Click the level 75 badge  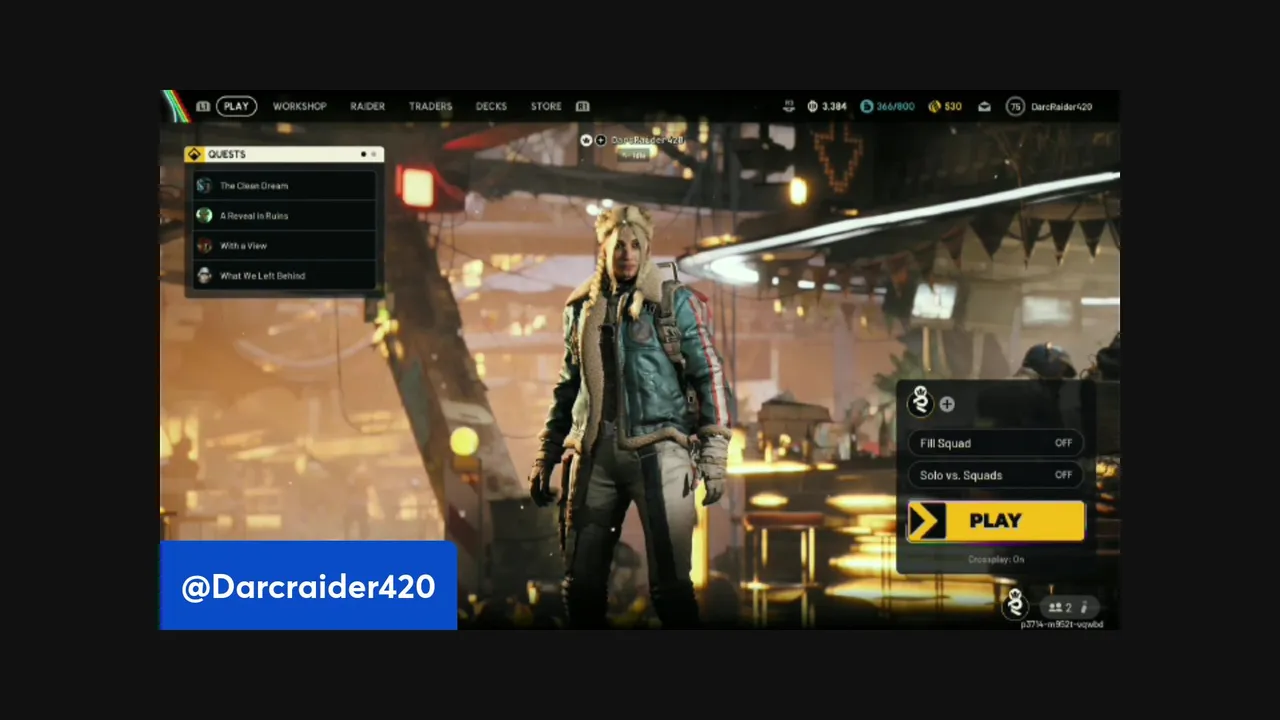click(1015, 106)
